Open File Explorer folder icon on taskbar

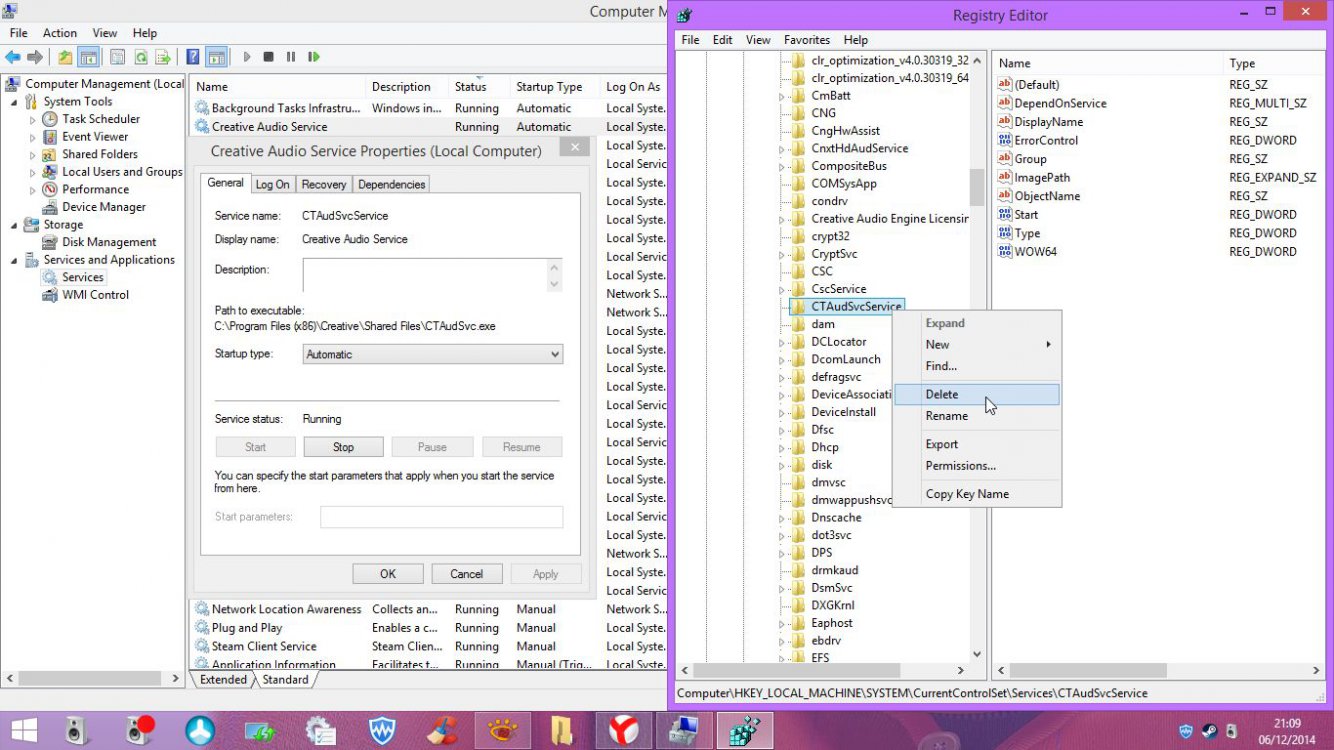(563, 730)
